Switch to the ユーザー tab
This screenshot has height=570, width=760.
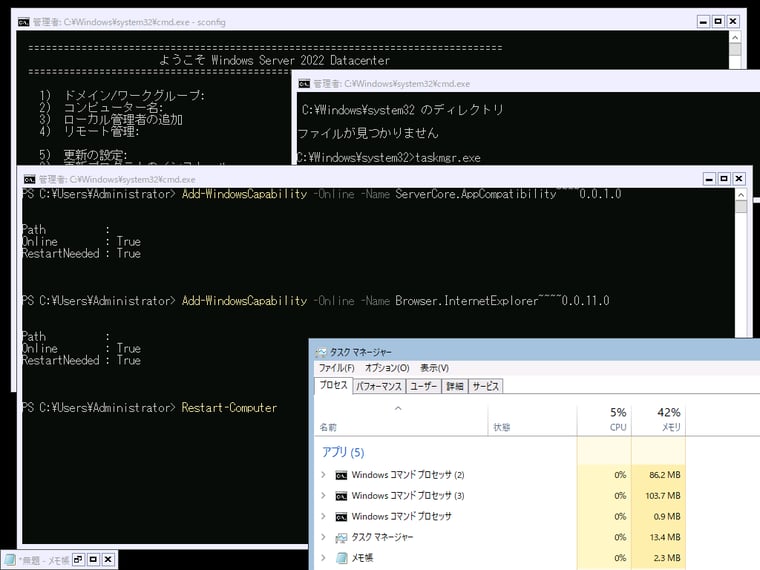[x=423, y=386]
